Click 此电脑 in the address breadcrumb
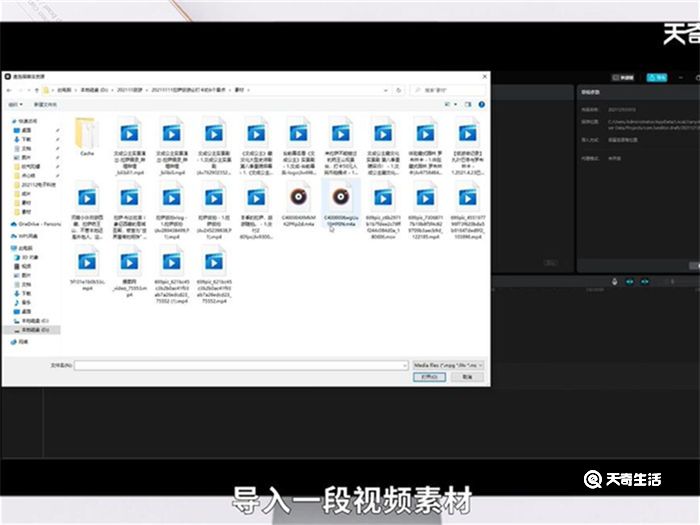This screenshot has width=700, height=525. pyautogui.click(x=64, y=90)
